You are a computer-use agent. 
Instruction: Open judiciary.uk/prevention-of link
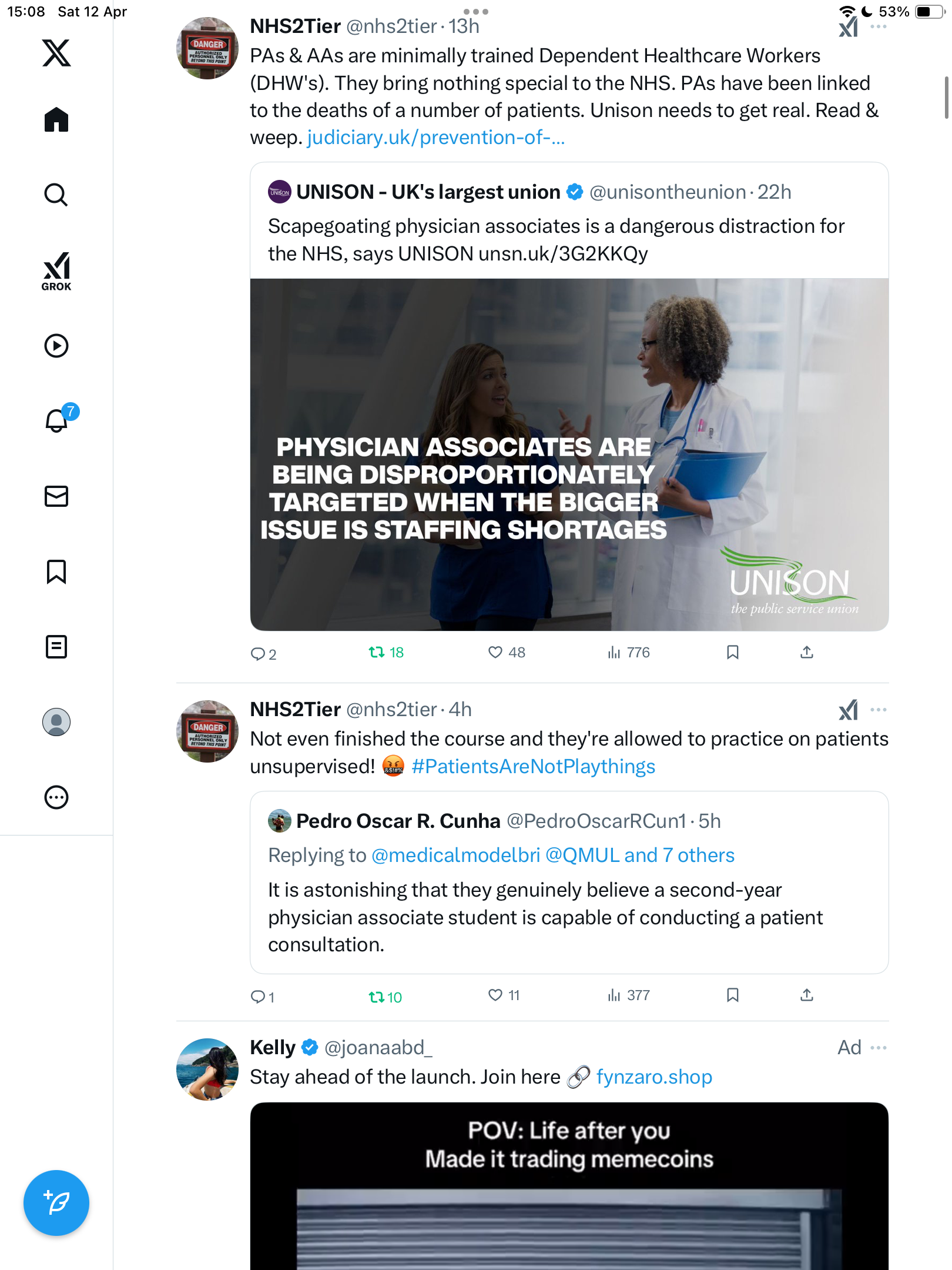click(435, 138)
